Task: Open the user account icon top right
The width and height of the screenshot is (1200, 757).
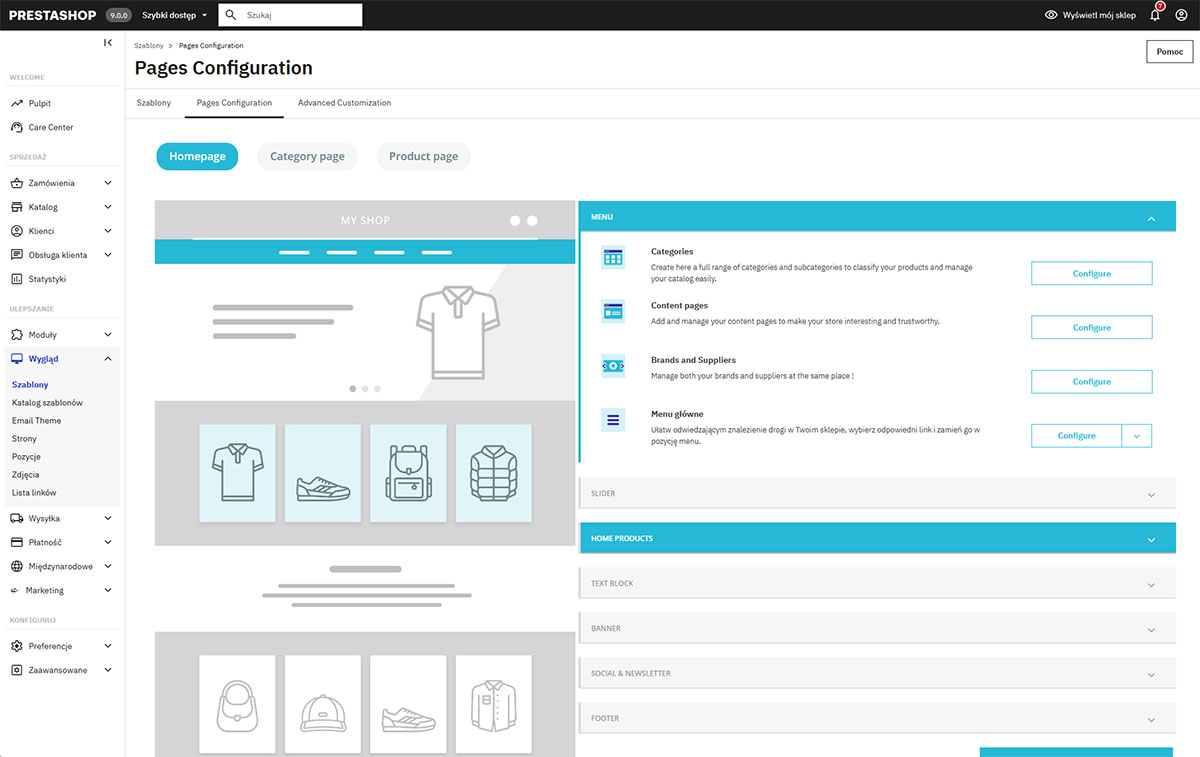Action: tap(1183, 14)
